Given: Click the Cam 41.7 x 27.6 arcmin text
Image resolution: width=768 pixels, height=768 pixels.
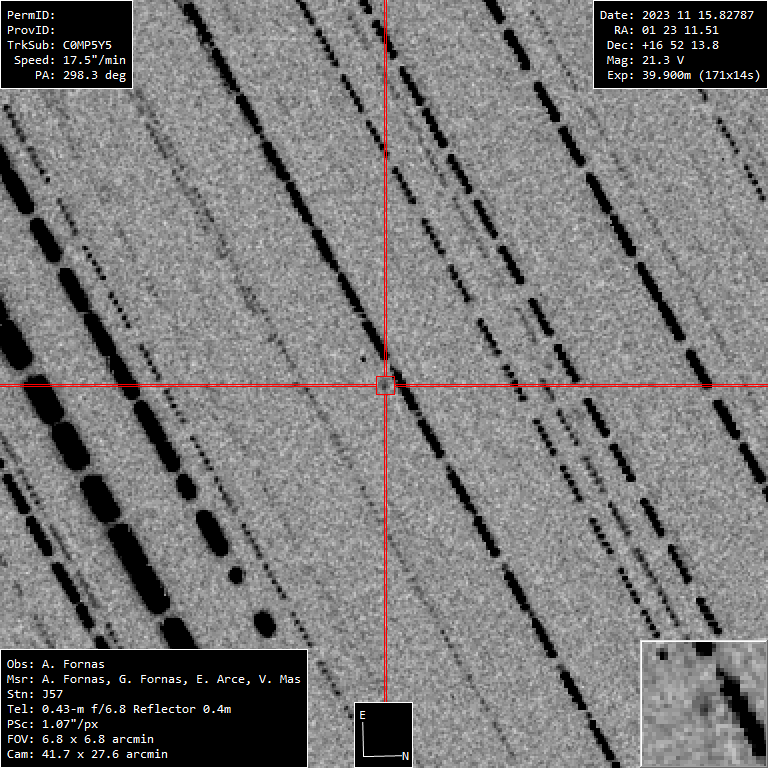Looking at the screenshot, I should (x=87, y=754).
